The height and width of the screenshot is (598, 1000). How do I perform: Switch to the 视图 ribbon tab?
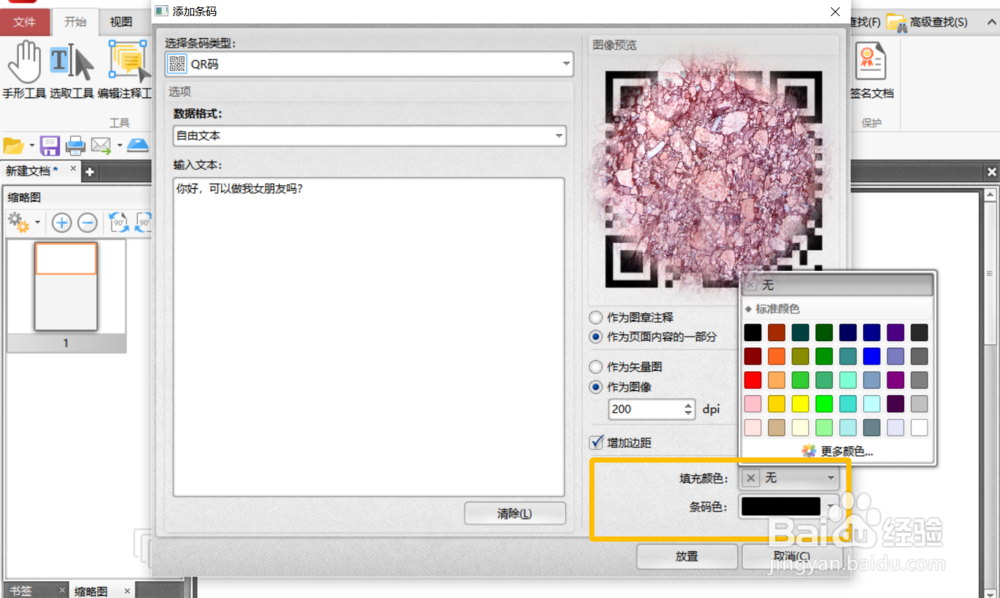(121, 22)
